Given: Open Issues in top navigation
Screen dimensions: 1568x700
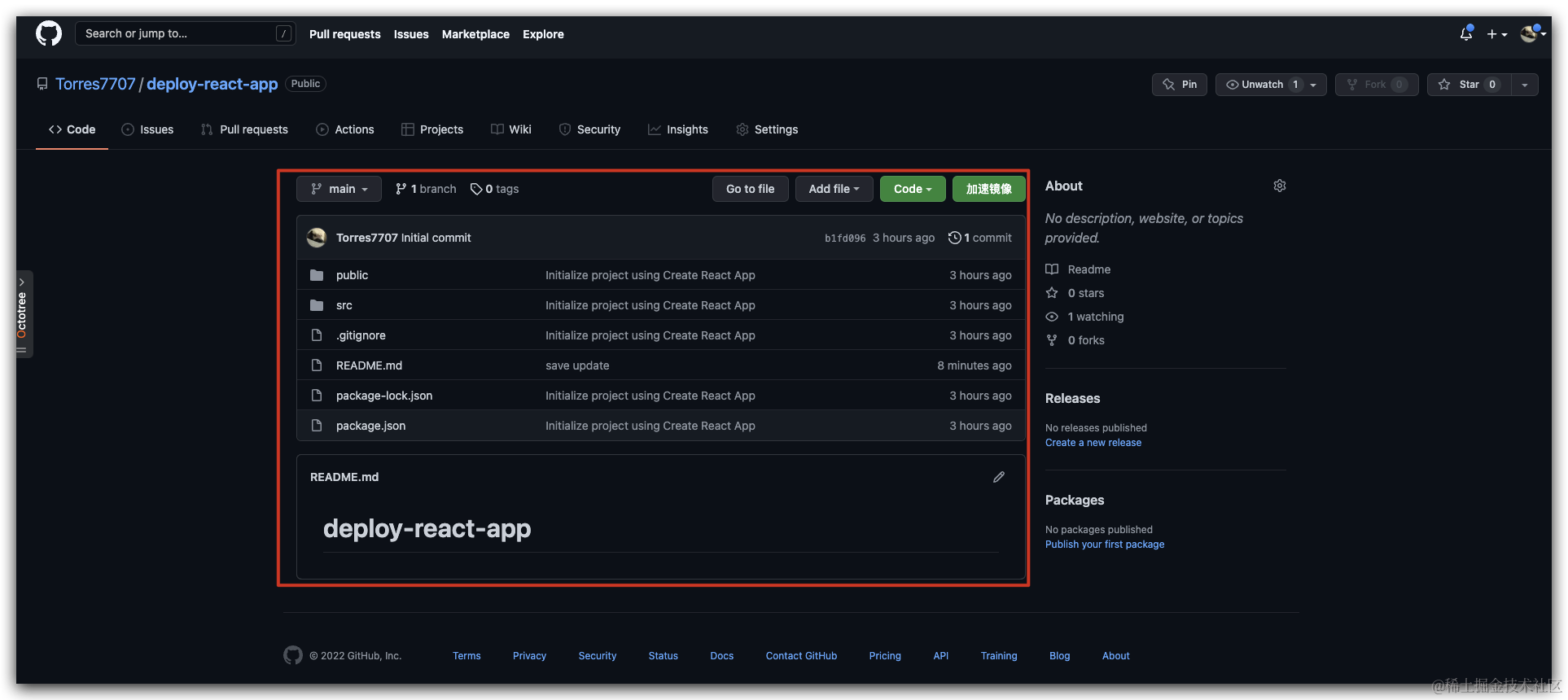Looking at the screenshot, I should (411, 34).
